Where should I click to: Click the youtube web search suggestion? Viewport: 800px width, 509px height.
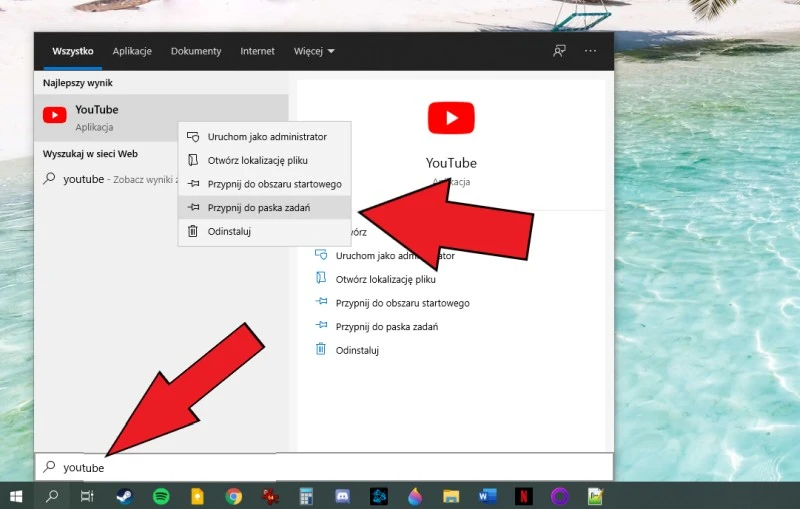[x=107, y=179]
